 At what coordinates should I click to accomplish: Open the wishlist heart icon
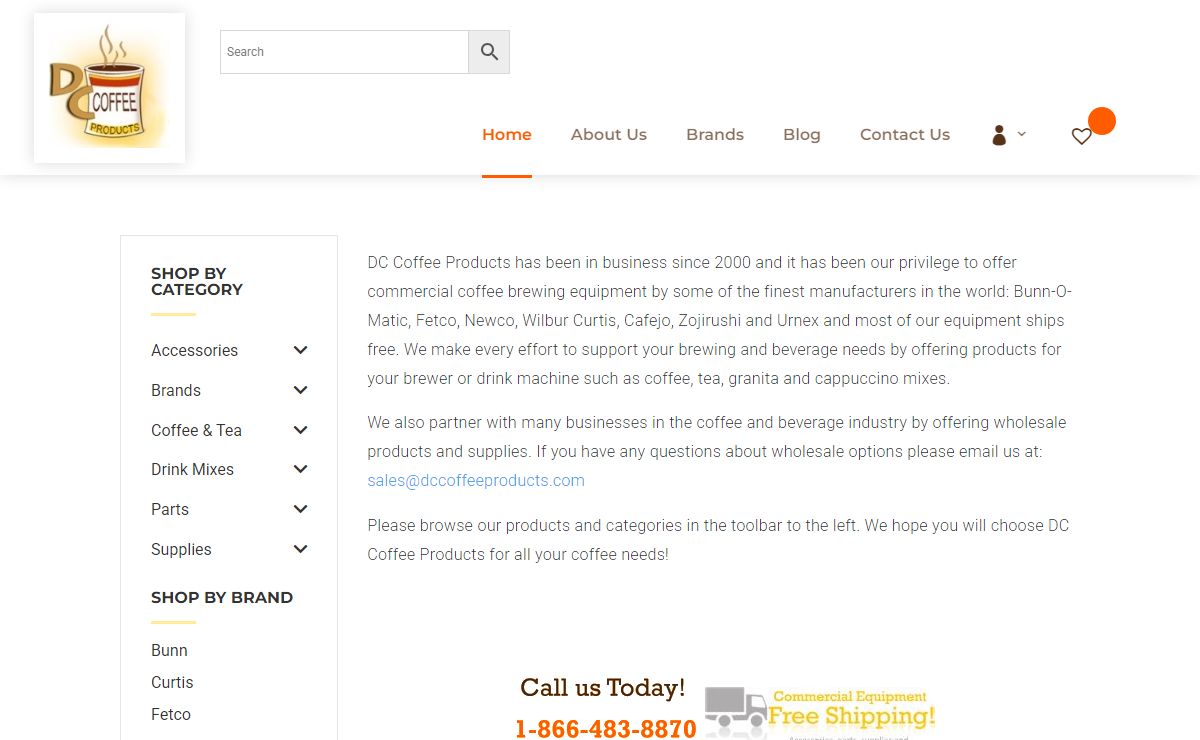point(1081,136)
